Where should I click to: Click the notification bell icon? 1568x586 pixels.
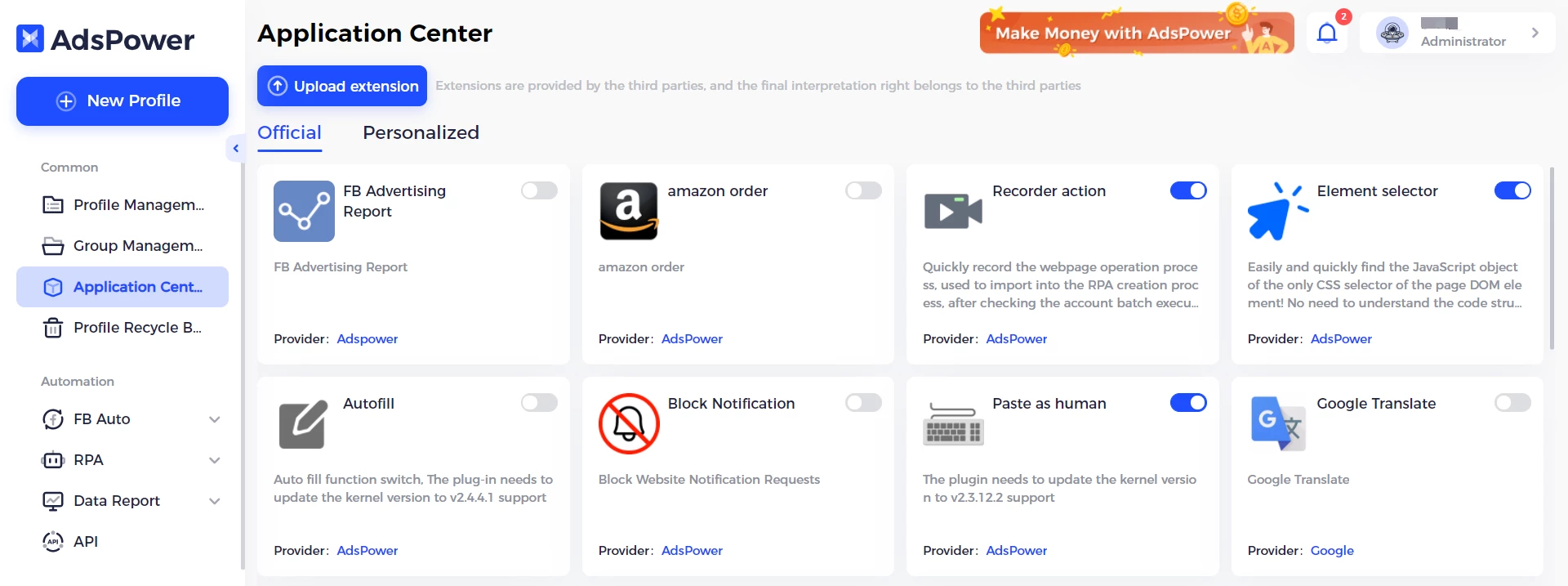[1327, 34]
